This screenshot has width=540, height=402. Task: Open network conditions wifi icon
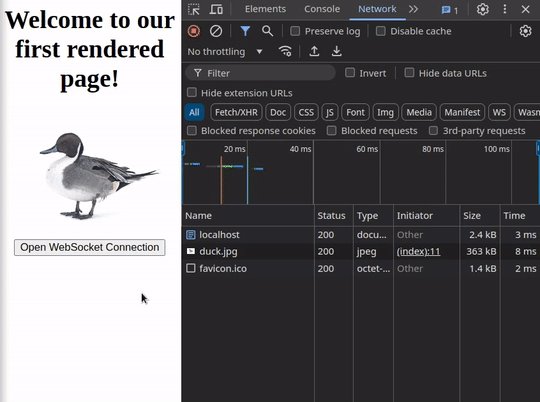(285, 52)
